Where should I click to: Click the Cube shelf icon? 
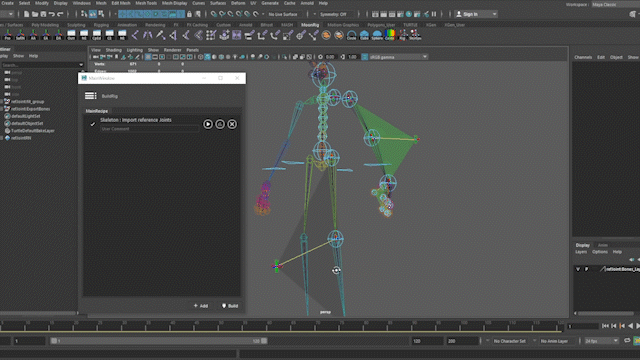[x=364, y=36]
